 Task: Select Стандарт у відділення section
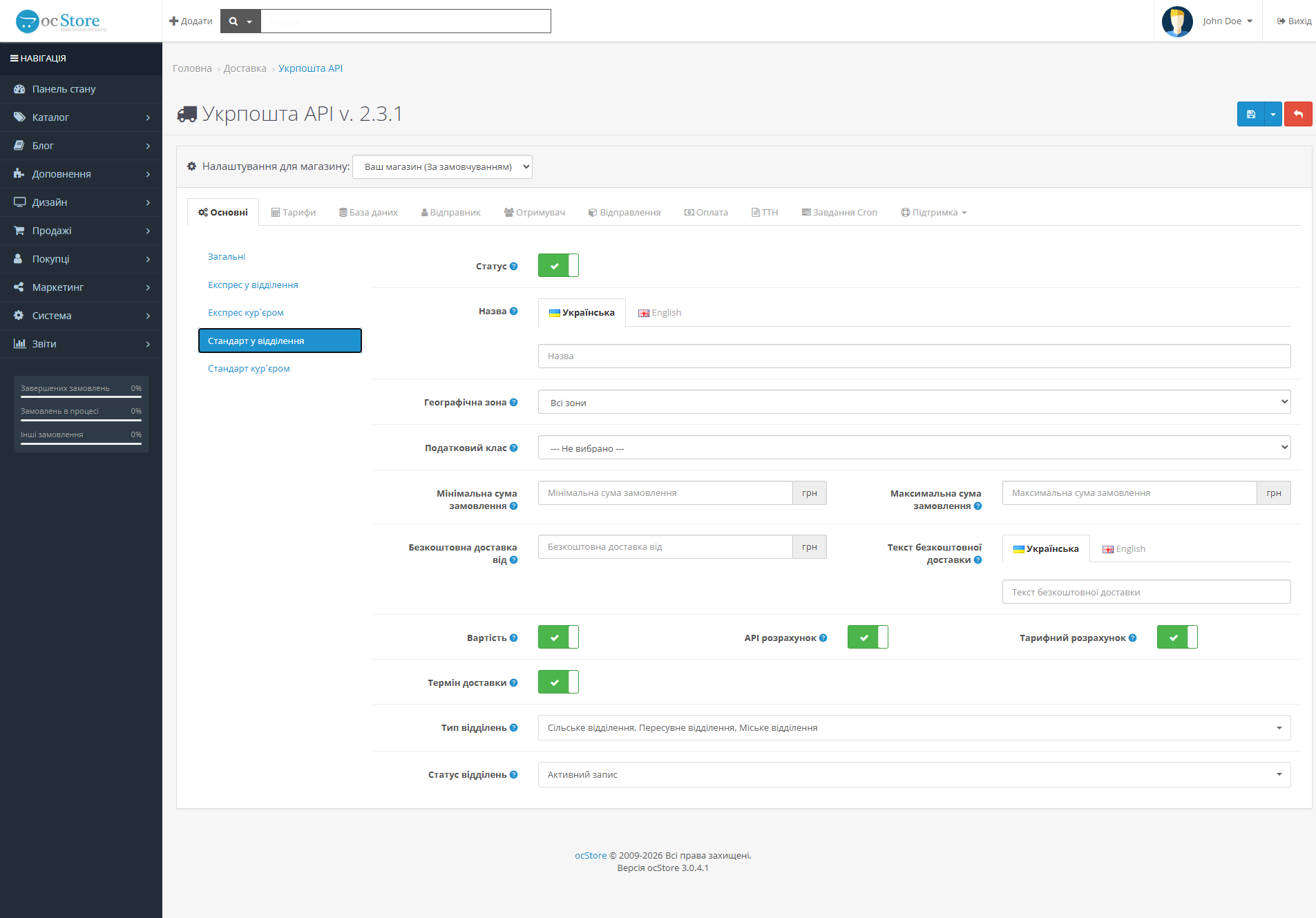[280, 341]
